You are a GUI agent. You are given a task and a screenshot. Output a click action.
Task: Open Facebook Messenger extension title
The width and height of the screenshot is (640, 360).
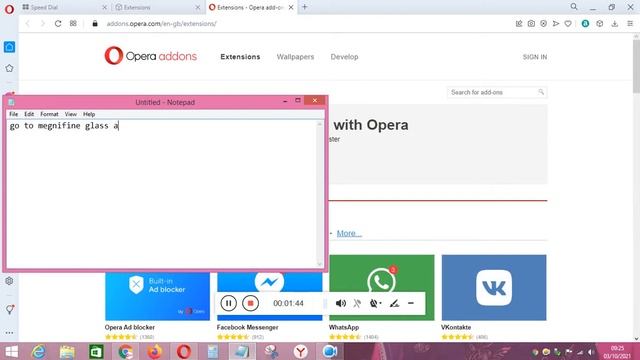point(247,327)
